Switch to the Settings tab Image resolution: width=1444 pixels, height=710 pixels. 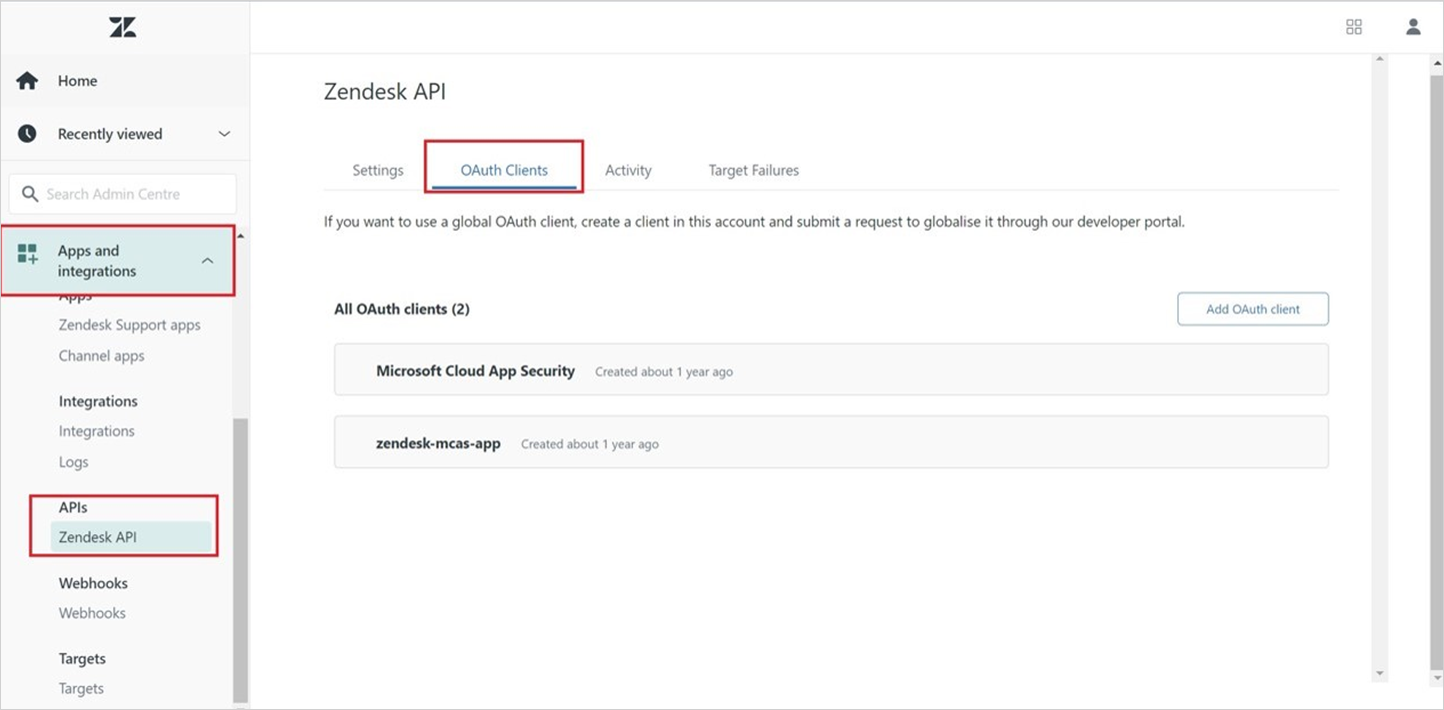coord(377,170)
